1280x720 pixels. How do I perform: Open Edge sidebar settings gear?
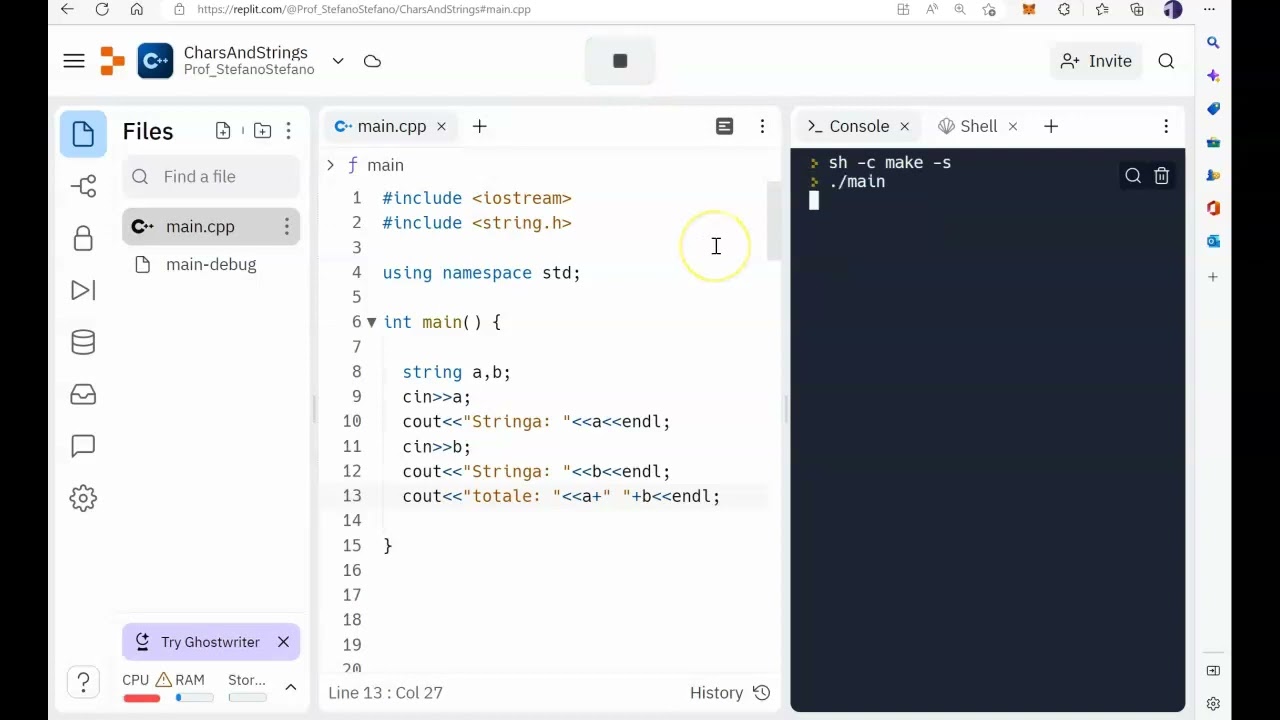(1213, 703)
